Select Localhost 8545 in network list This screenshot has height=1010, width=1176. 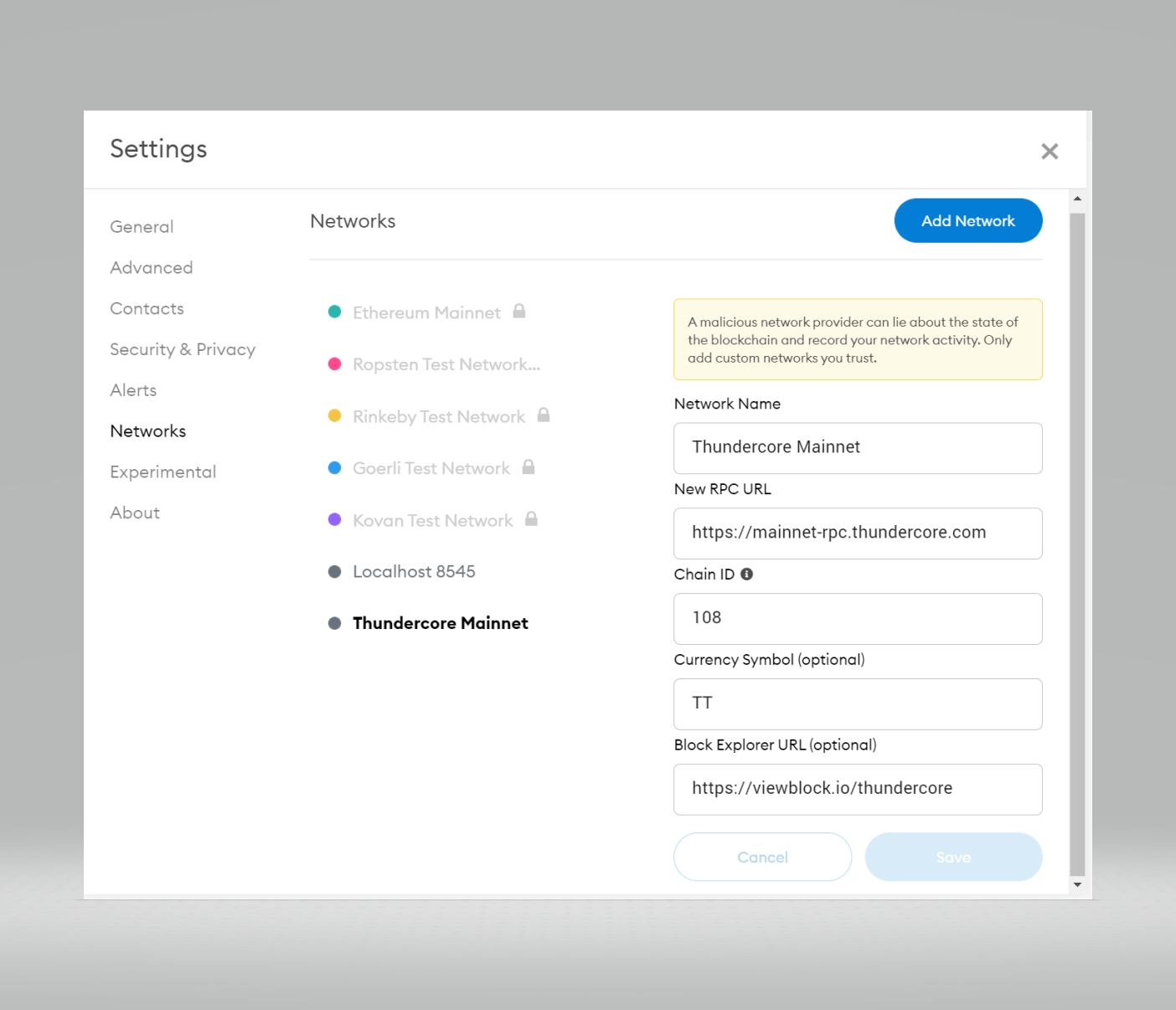click(x=414, y=572)
